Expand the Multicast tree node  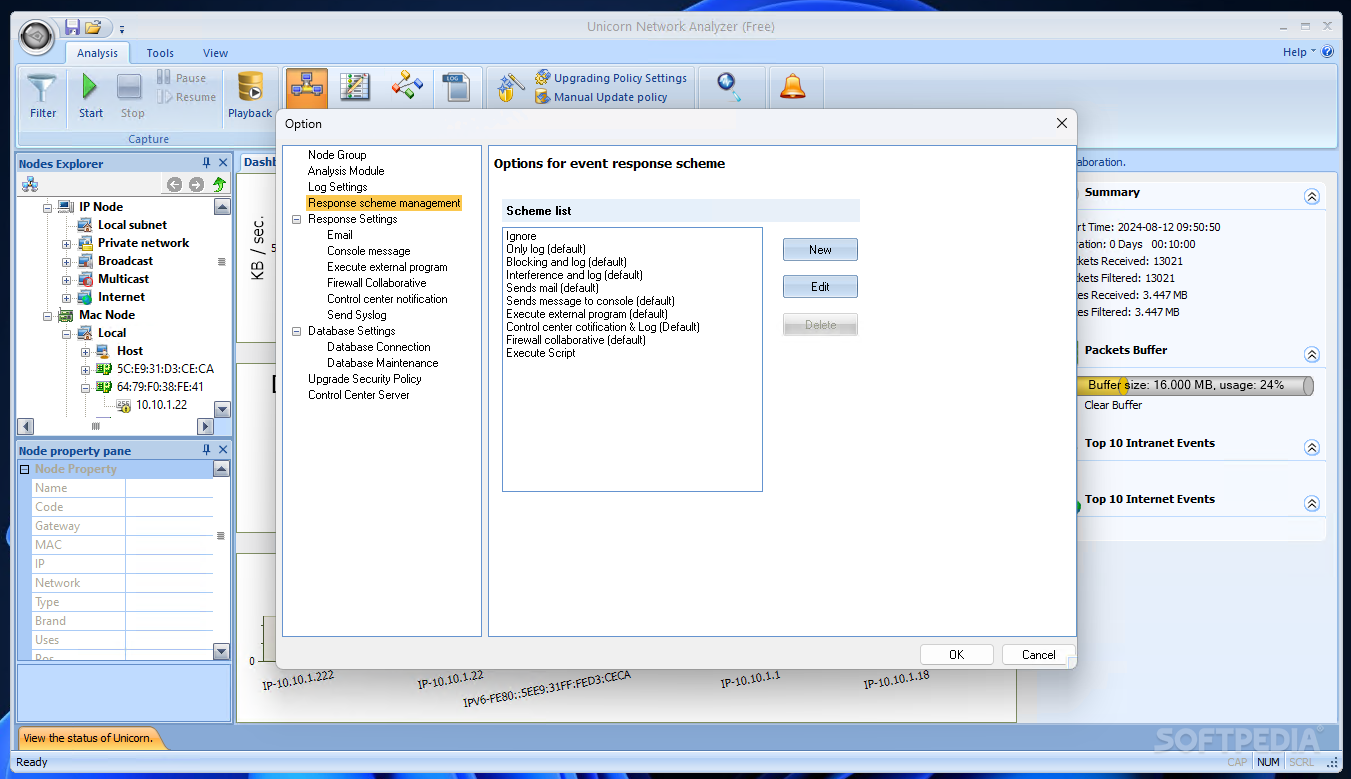click(x=66, y=279)
